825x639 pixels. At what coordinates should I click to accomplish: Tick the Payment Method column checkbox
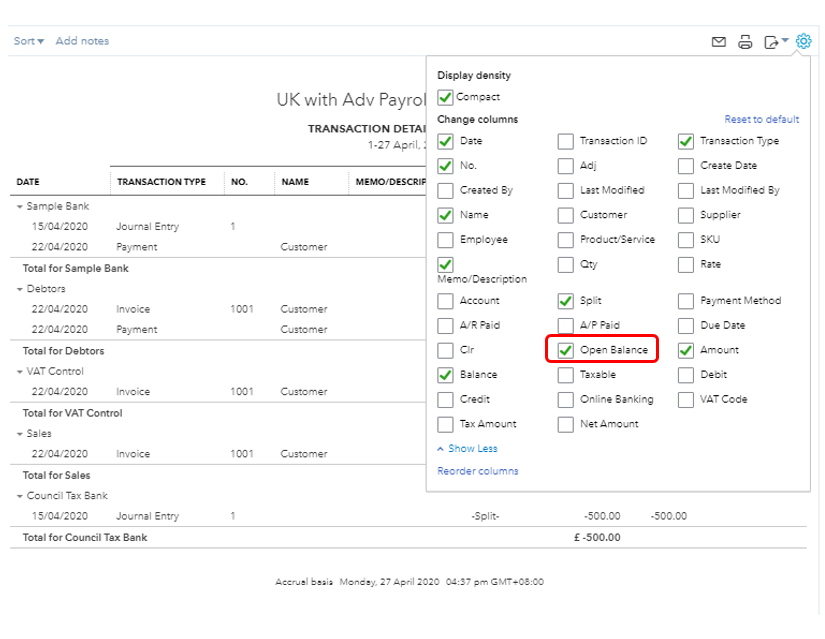tap(686, 301)
